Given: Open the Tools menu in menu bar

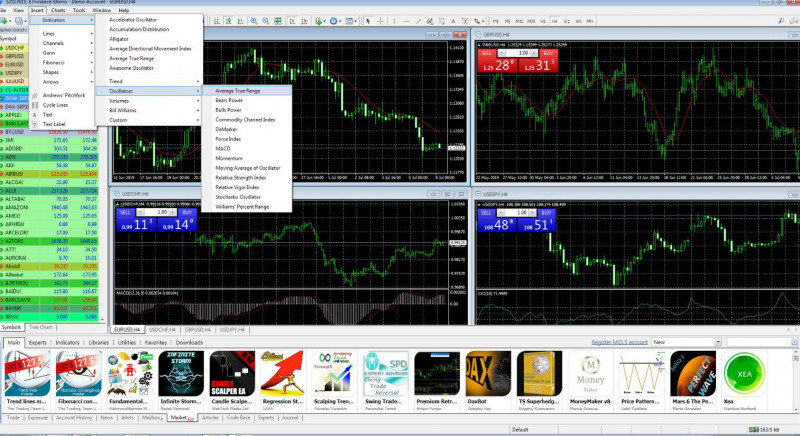Looking at the screenshot, I should pyautogui.click(x=79, y=10).
